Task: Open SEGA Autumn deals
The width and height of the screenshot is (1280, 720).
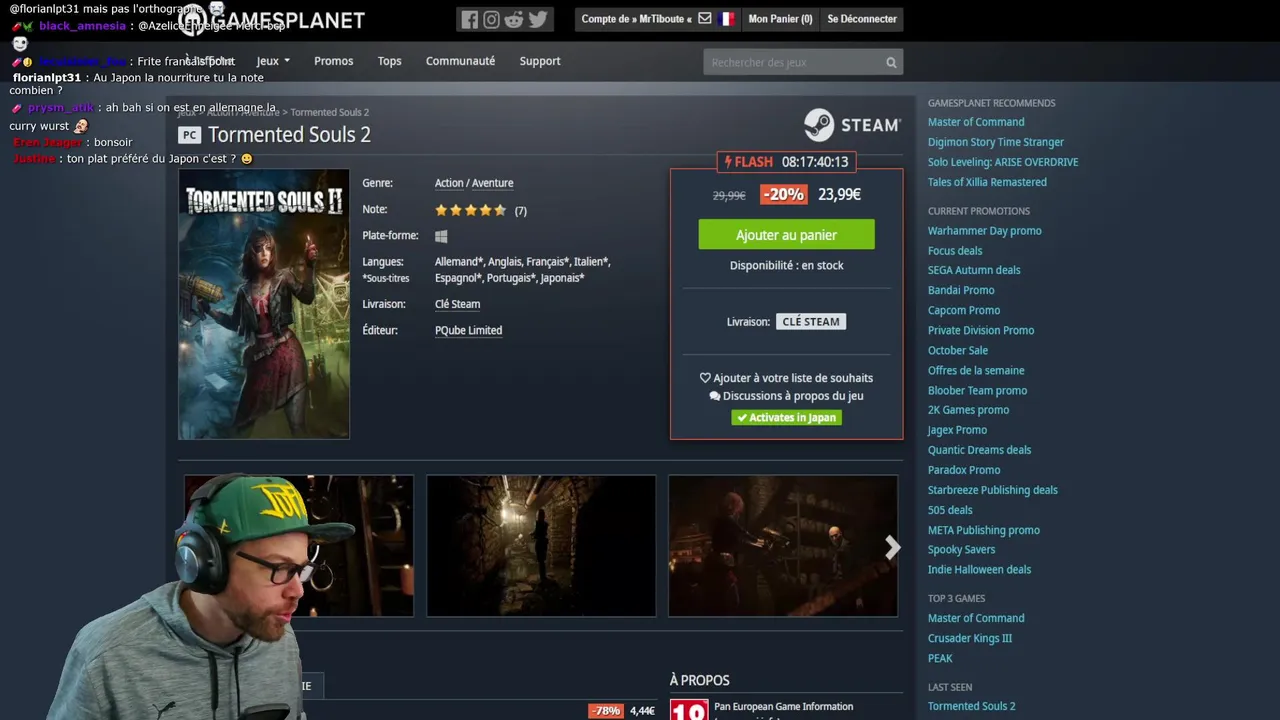Action: 974,270
